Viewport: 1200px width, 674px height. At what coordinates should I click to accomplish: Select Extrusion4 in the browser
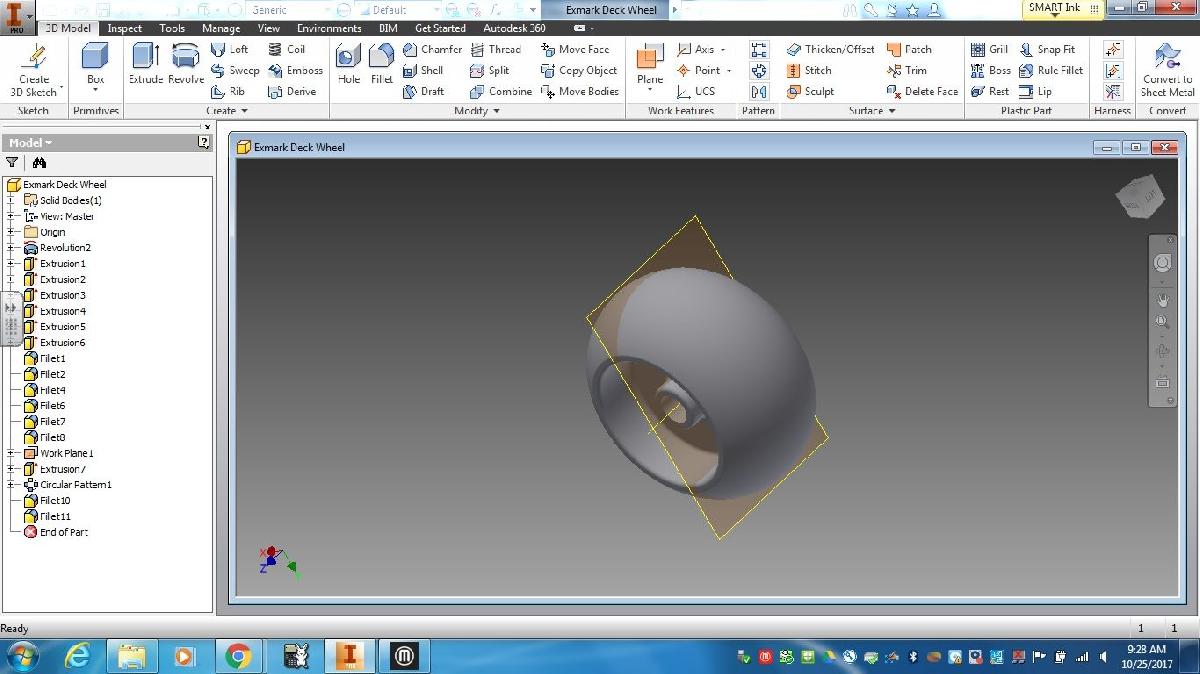63,311
